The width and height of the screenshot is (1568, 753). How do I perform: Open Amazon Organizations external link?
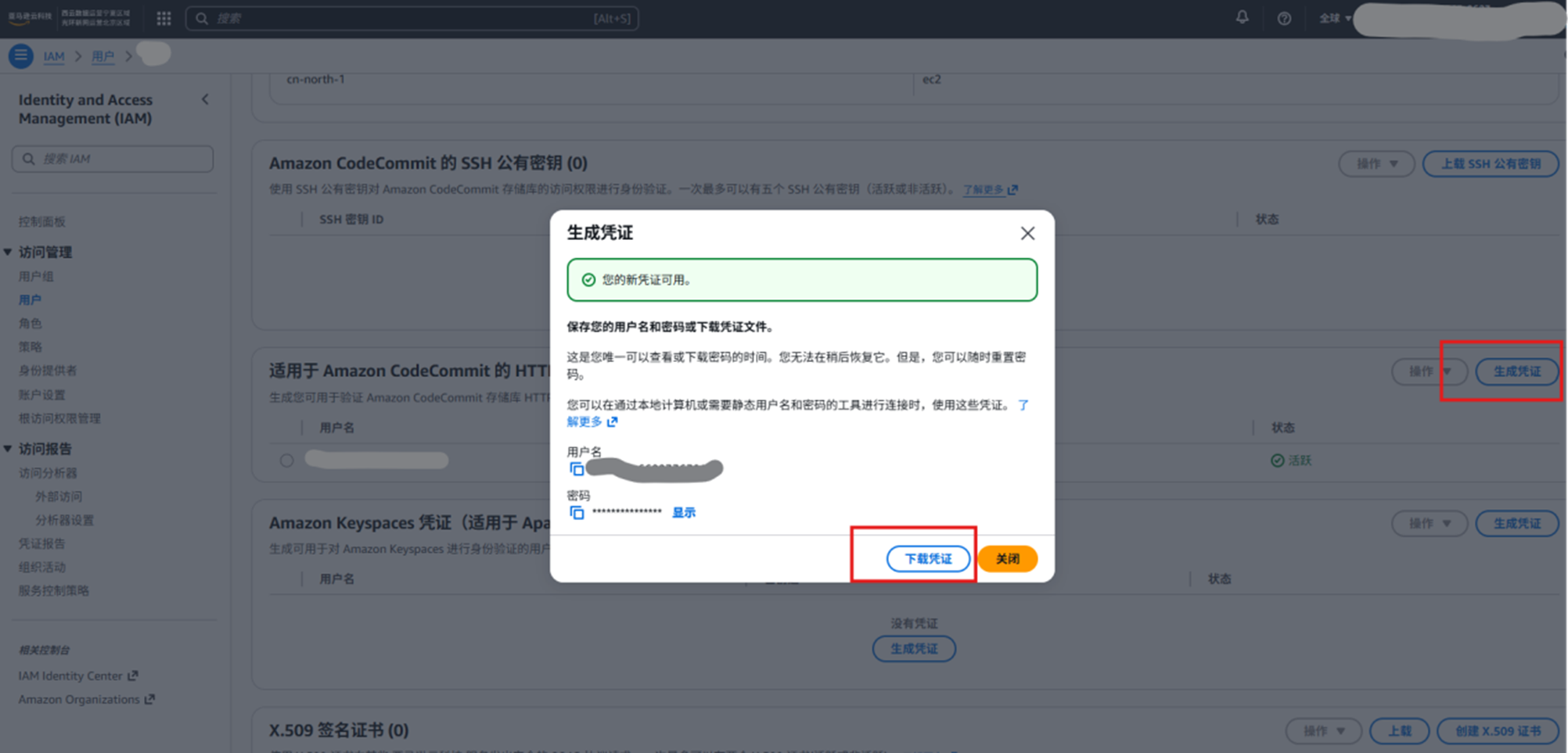click(87, 699)
